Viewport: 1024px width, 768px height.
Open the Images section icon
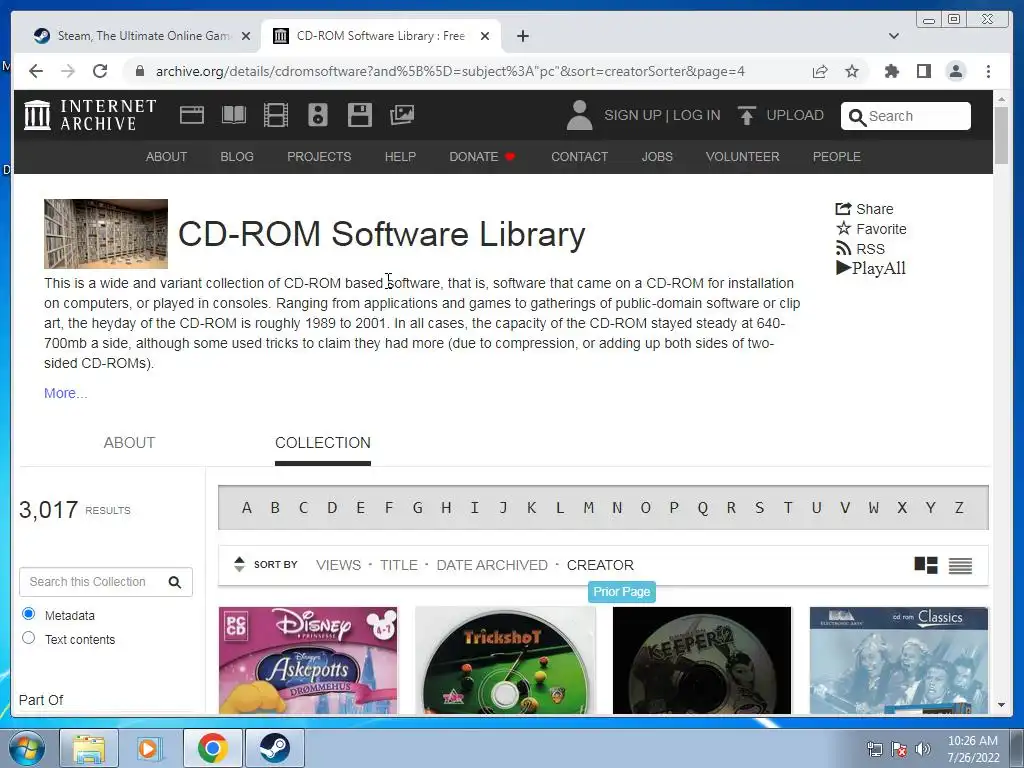click(402, 115)
